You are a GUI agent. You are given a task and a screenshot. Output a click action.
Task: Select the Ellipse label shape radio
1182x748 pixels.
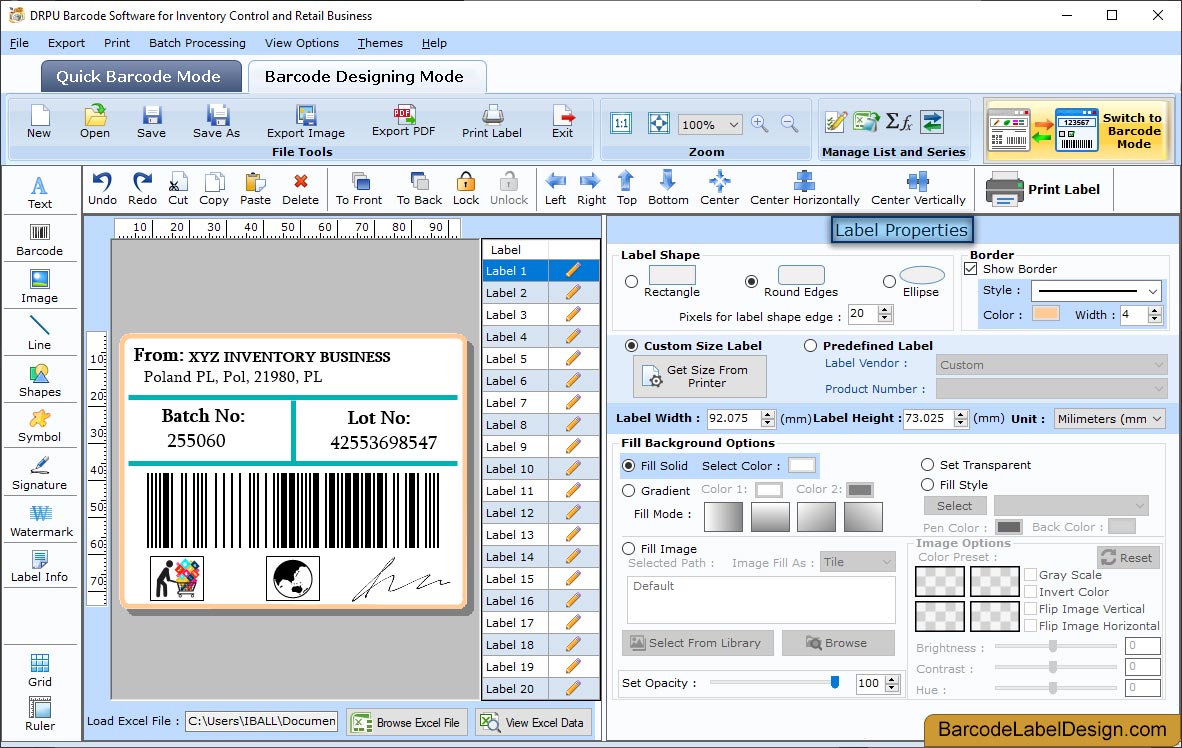[890, 281]
